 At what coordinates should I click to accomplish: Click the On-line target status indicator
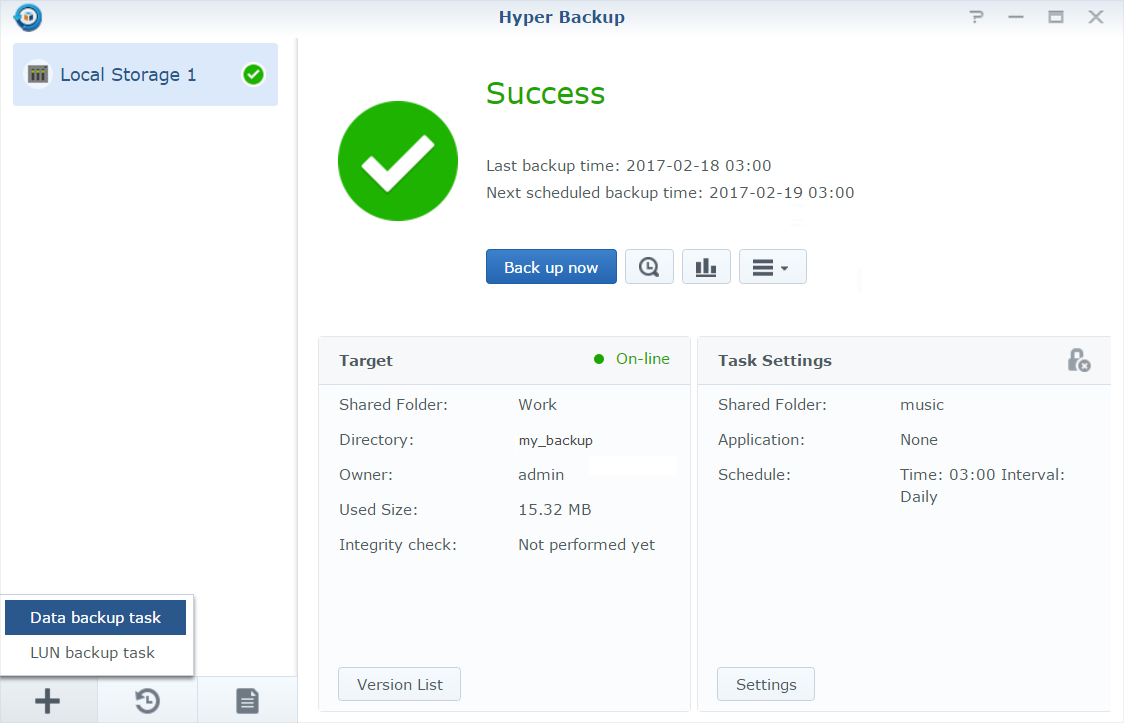coord(632,359)
